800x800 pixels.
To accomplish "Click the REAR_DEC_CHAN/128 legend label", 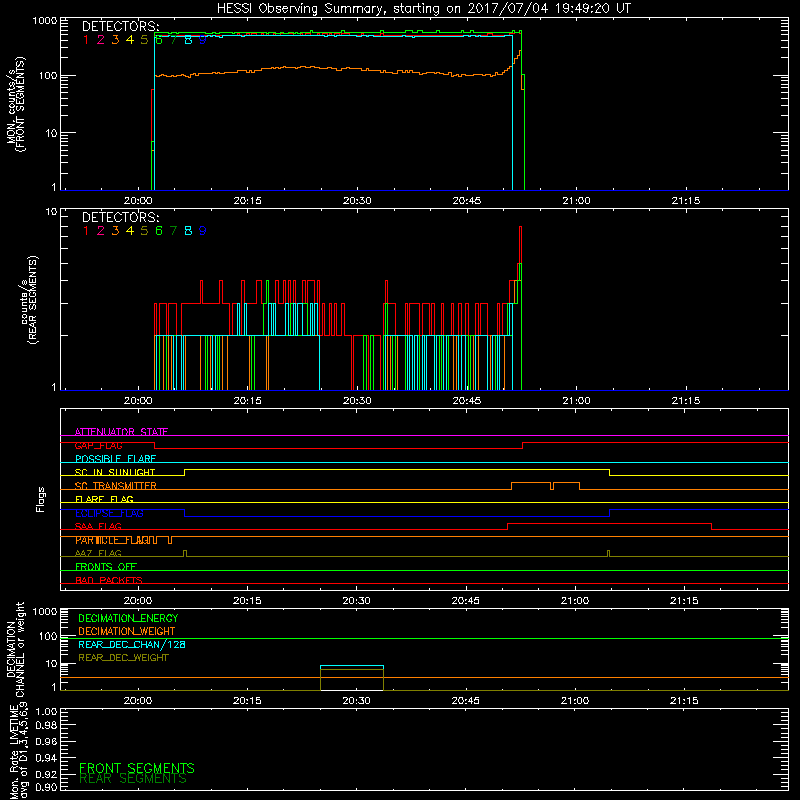I will coord(132,644).
